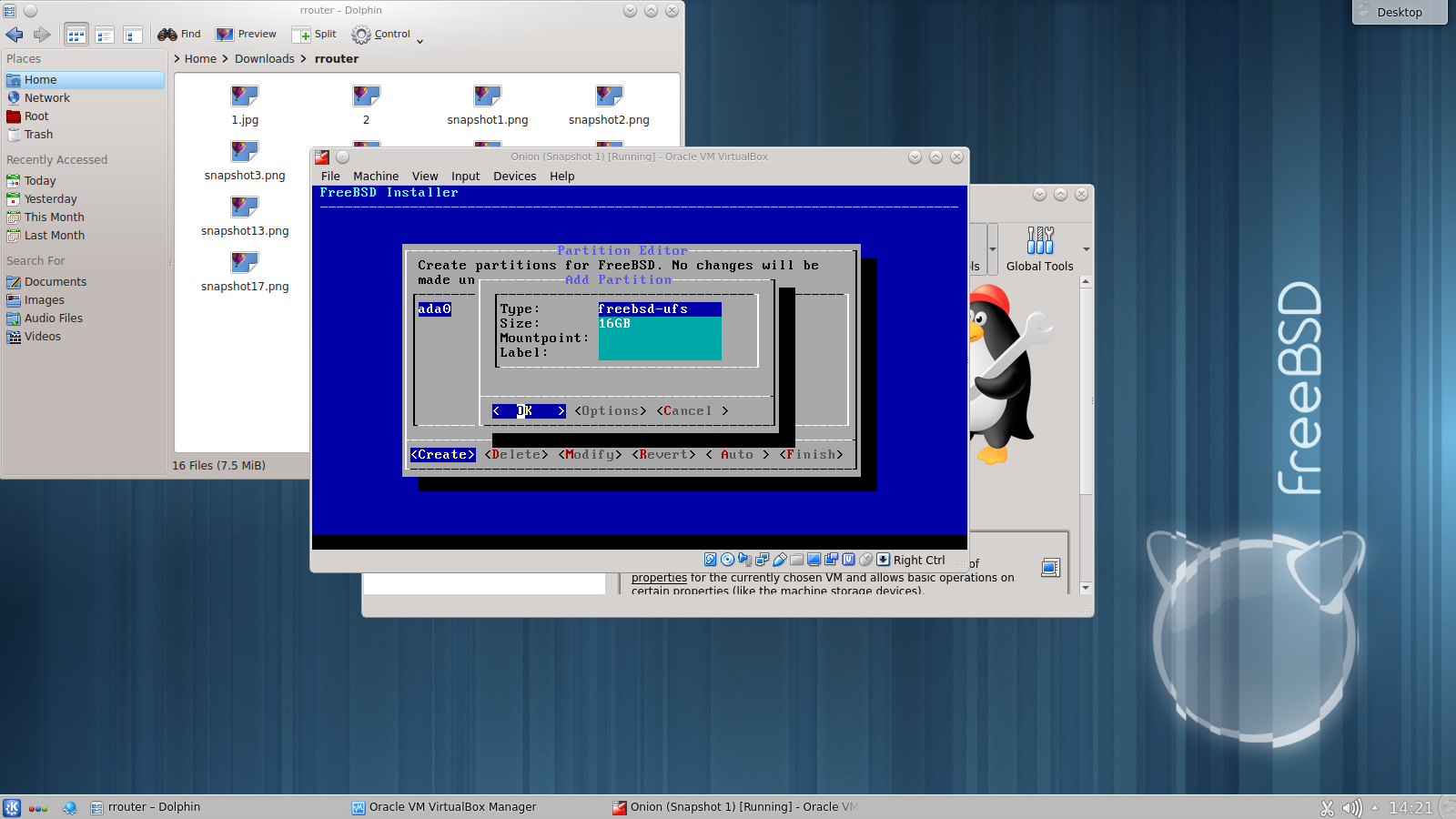The image size is (1456, 819).
Task: Search for Images in Places
Action: 84,300
